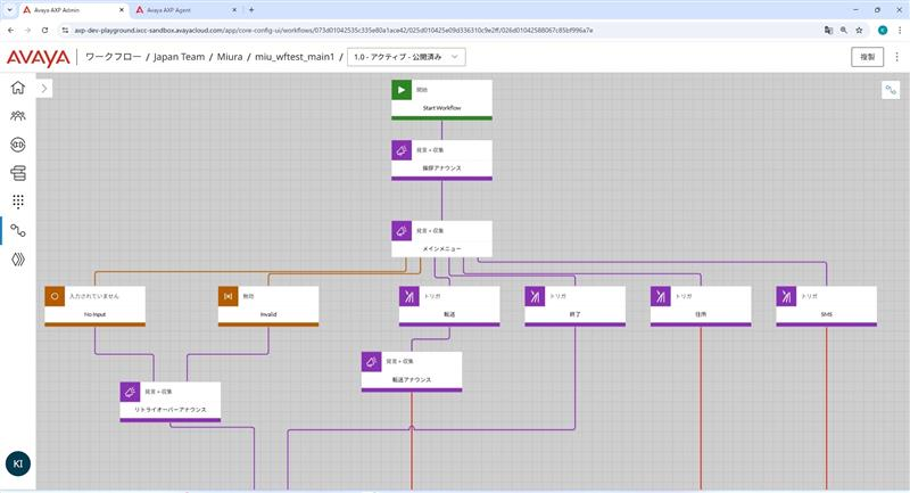The width and height of the screenshot is (910, 493).
Task: Open the dial pad icon in sidebar
Action: pyautogui.click(x=18, y=201)
